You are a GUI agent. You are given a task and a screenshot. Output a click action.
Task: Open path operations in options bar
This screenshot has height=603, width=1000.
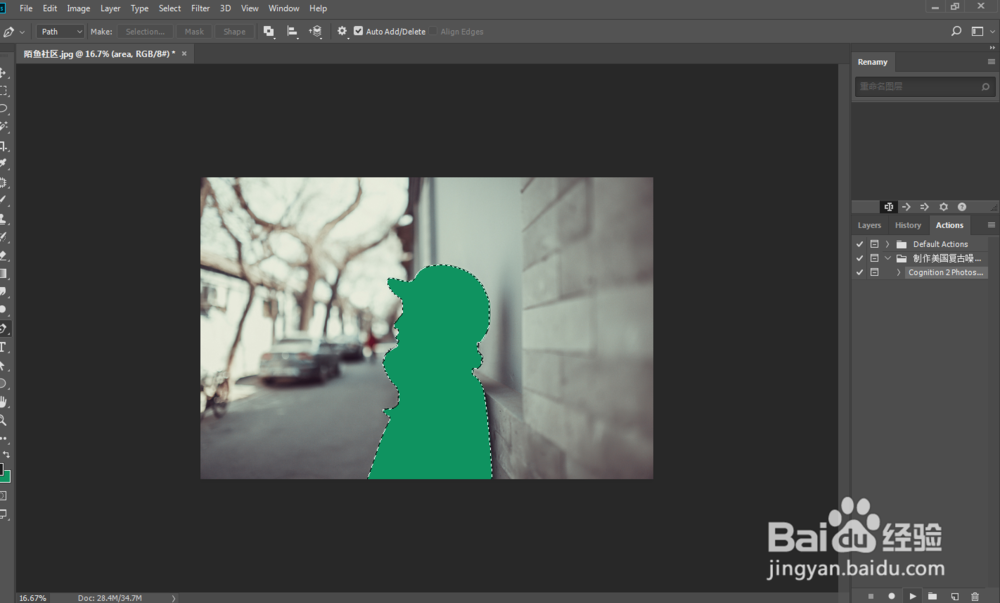click(268, 31)
